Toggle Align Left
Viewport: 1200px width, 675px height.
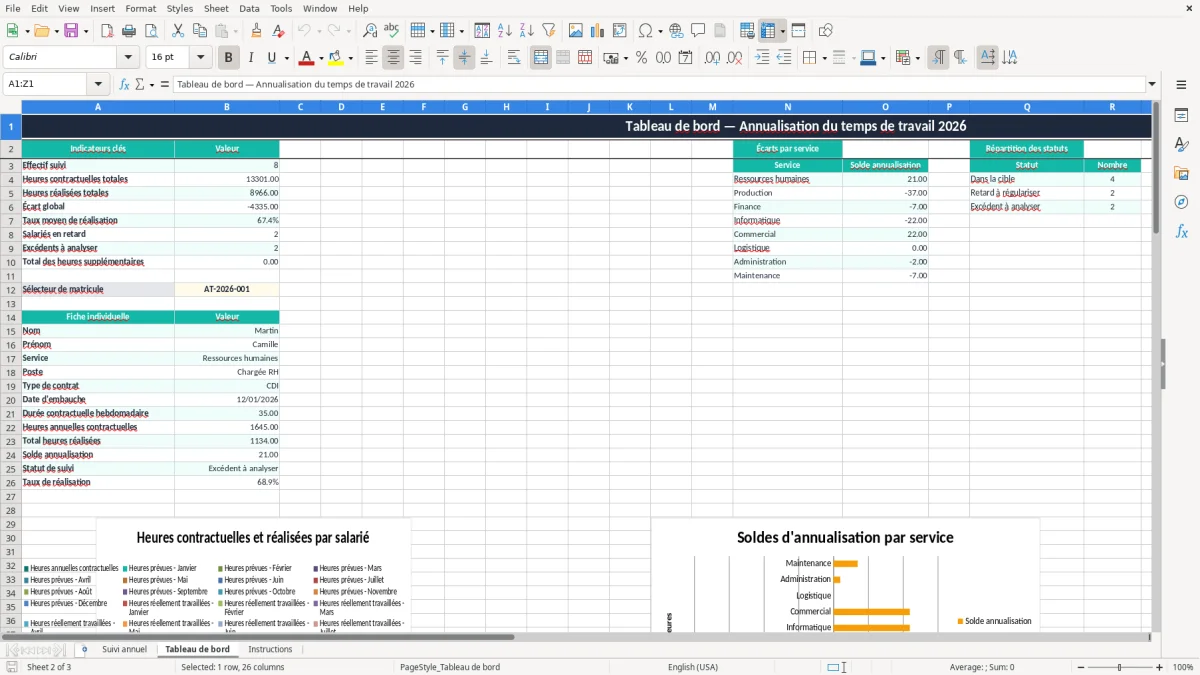point(371,58)
